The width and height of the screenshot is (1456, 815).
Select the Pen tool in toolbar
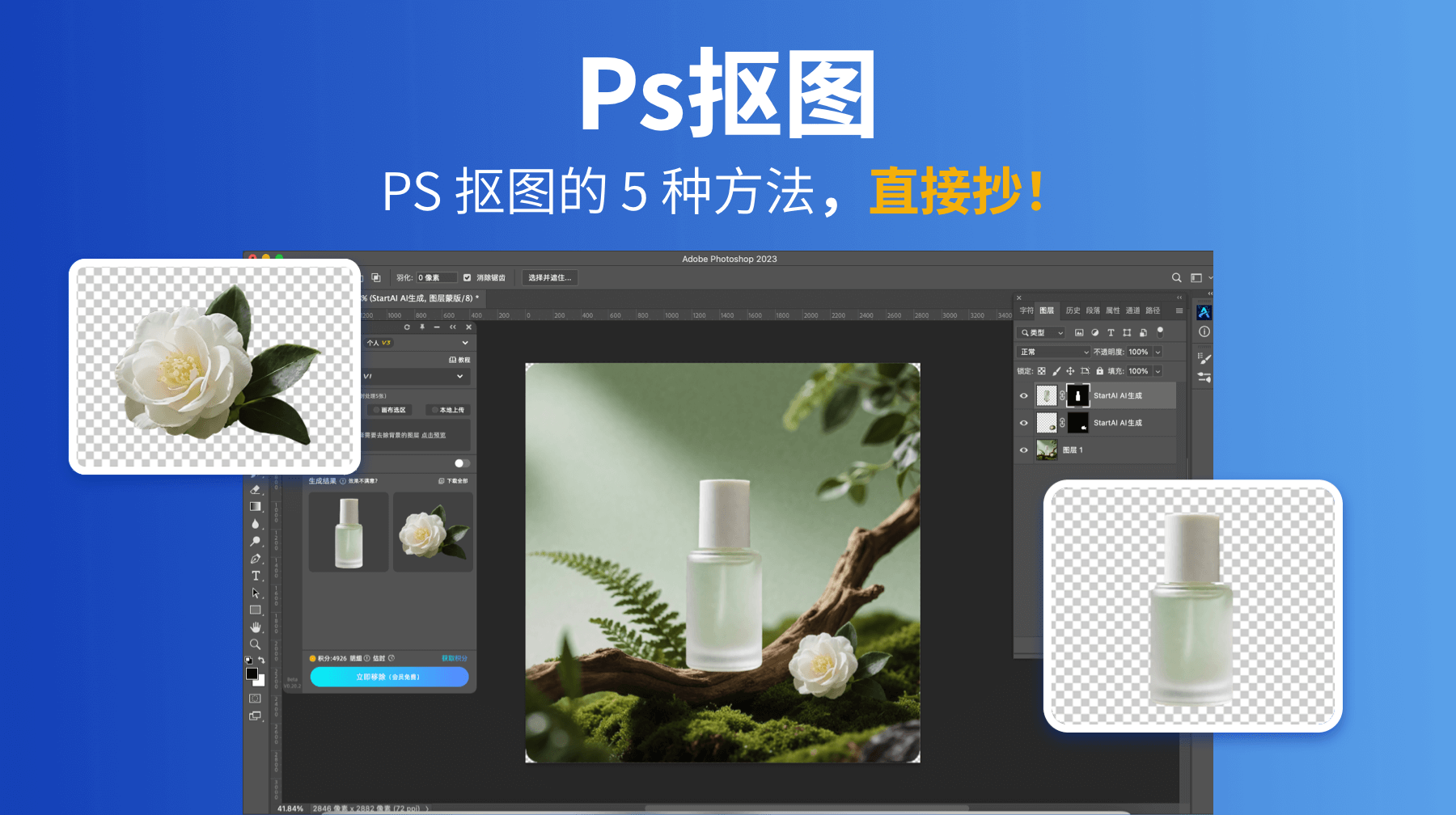[256, 559]
